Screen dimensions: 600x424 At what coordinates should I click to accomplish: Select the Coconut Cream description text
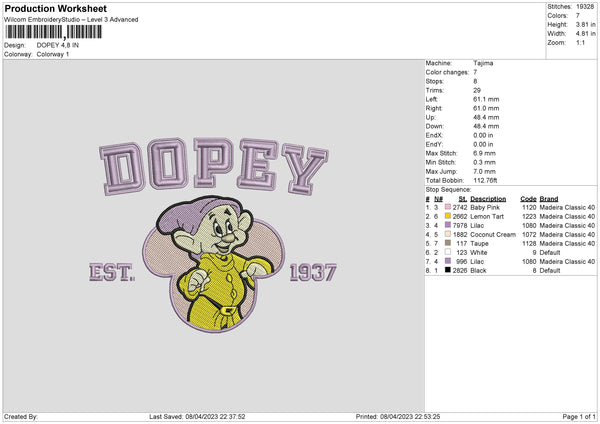(493, 235)
